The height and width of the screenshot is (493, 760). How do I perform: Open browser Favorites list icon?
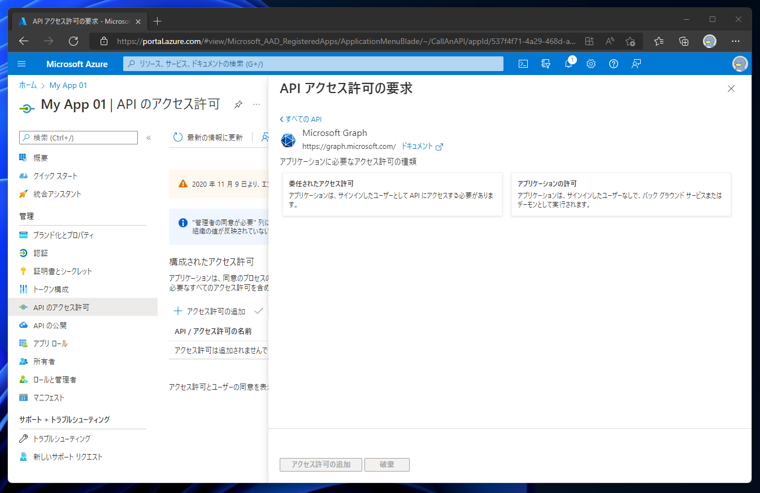click(x=659, y=41)
